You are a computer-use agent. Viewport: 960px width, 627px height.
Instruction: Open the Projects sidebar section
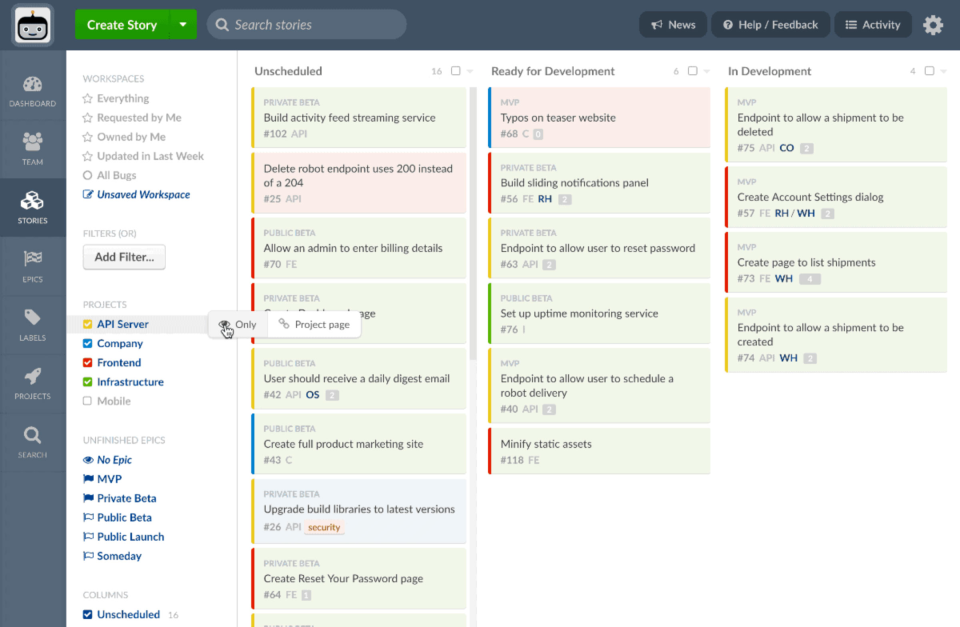pos(32,384)
